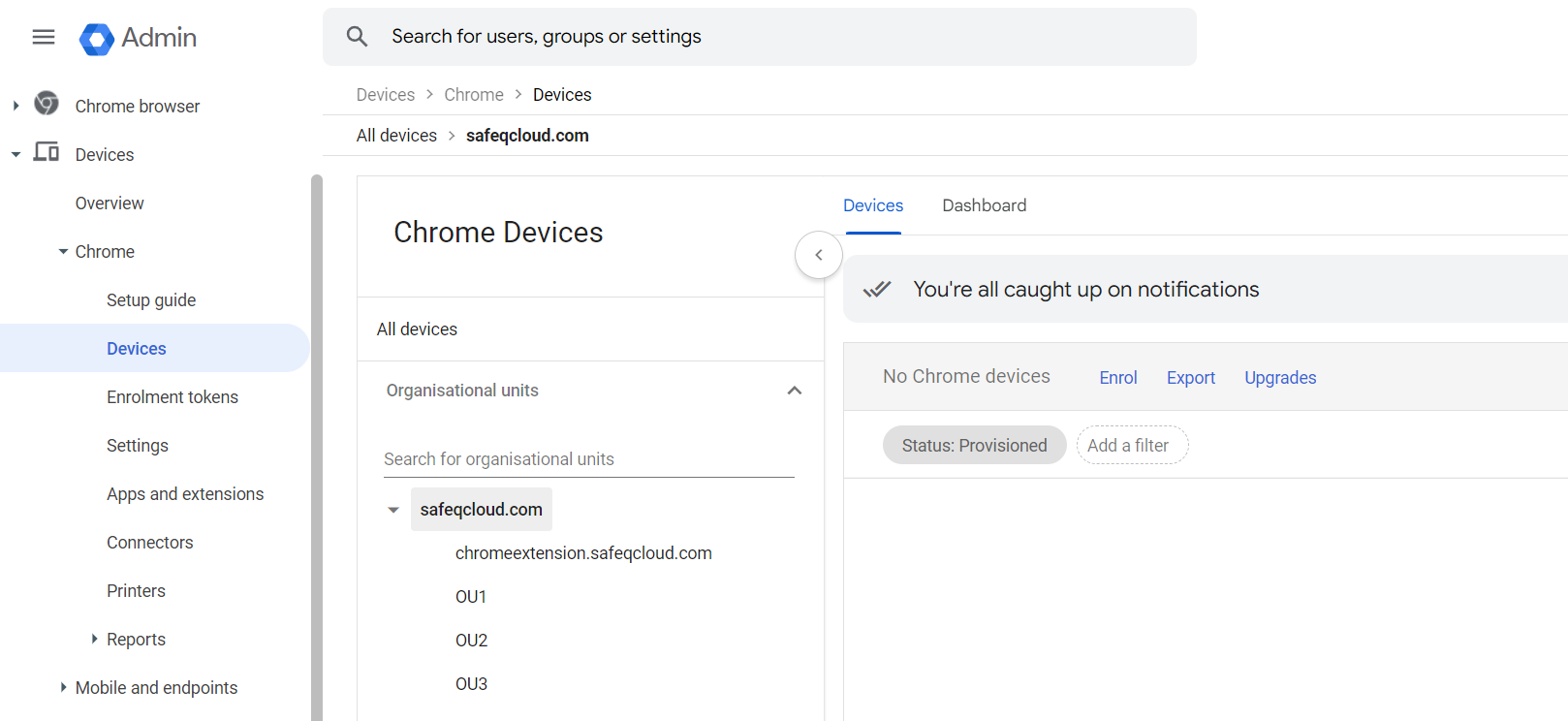The height and width of the screenshot is (721, 1568).
Task: Click the Enrol link
Action: click(1117, 378)
